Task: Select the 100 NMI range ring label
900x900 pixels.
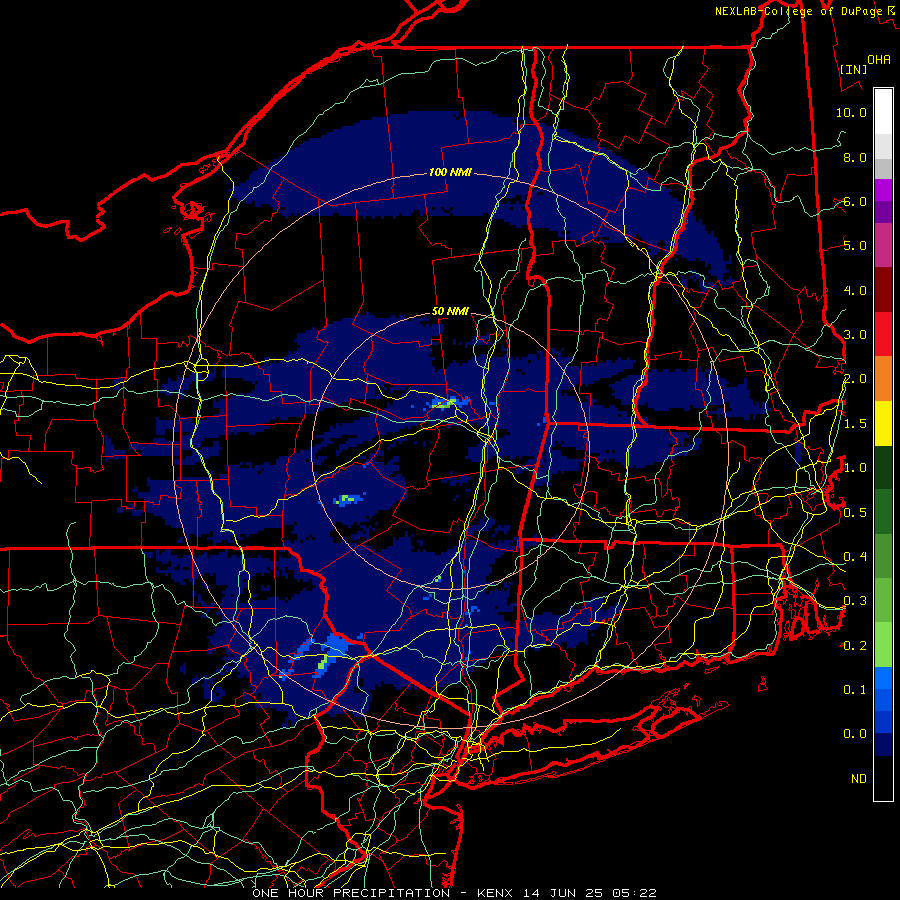Action: [450, 172]
